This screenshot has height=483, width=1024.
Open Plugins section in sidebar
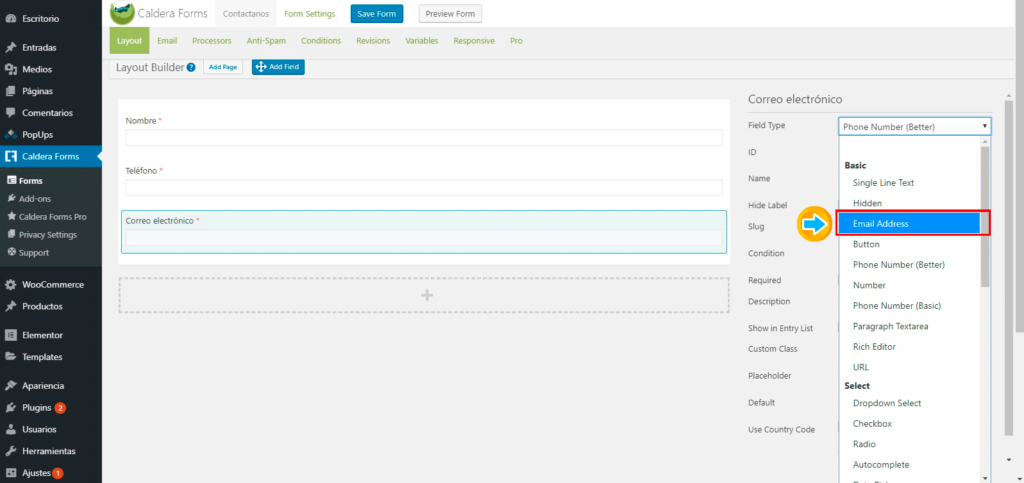[x=36, y=408]
